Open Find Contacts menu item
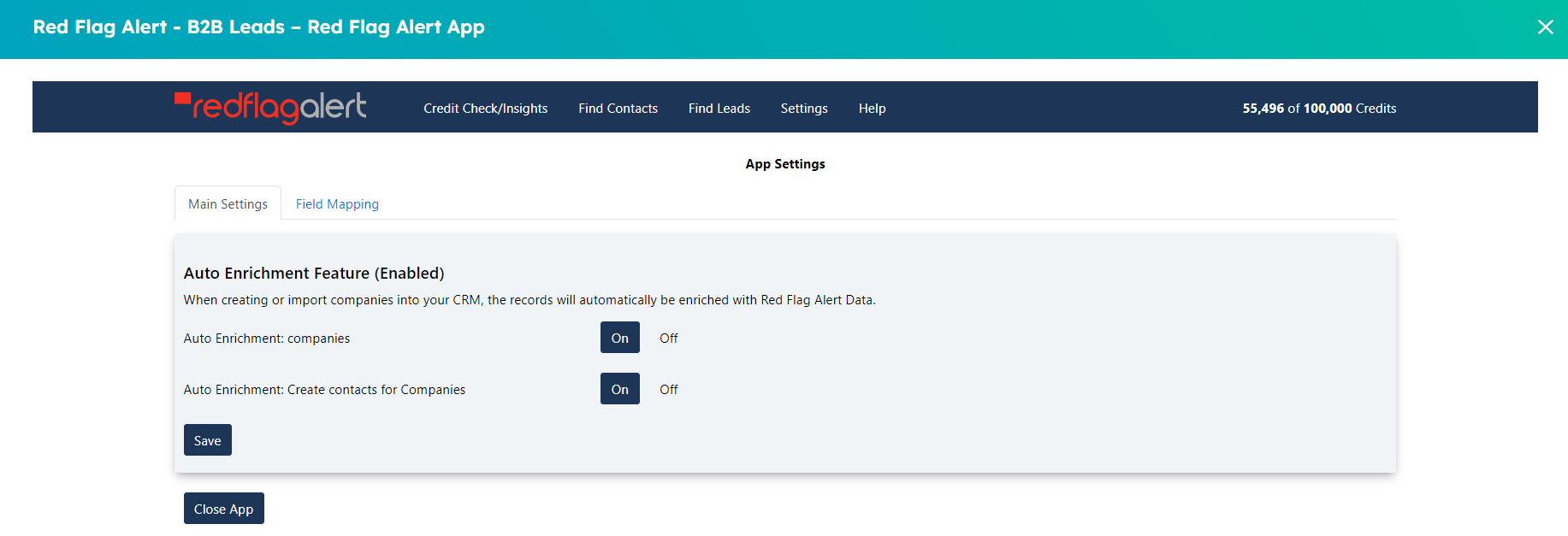The image size is (1568, 536). 618,109
